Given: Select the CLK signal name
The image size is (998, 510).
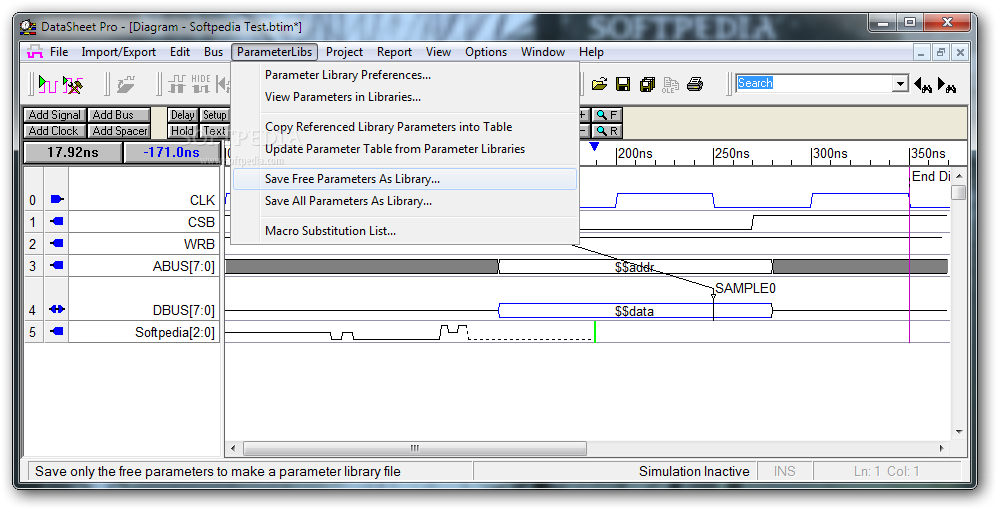Looking at the screenshot, I should coord(202,200).
